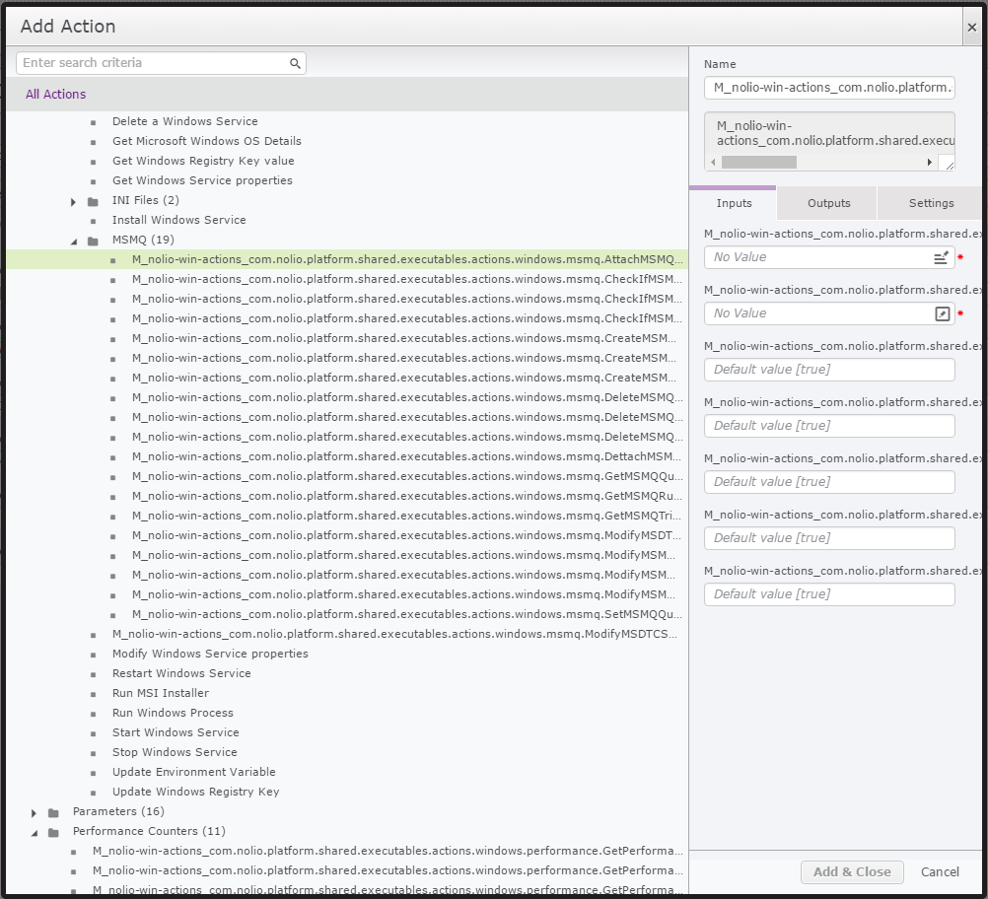Select Delete a Windows Service action
This screenshot has height=899, width=988.
(x=185, y=121)
